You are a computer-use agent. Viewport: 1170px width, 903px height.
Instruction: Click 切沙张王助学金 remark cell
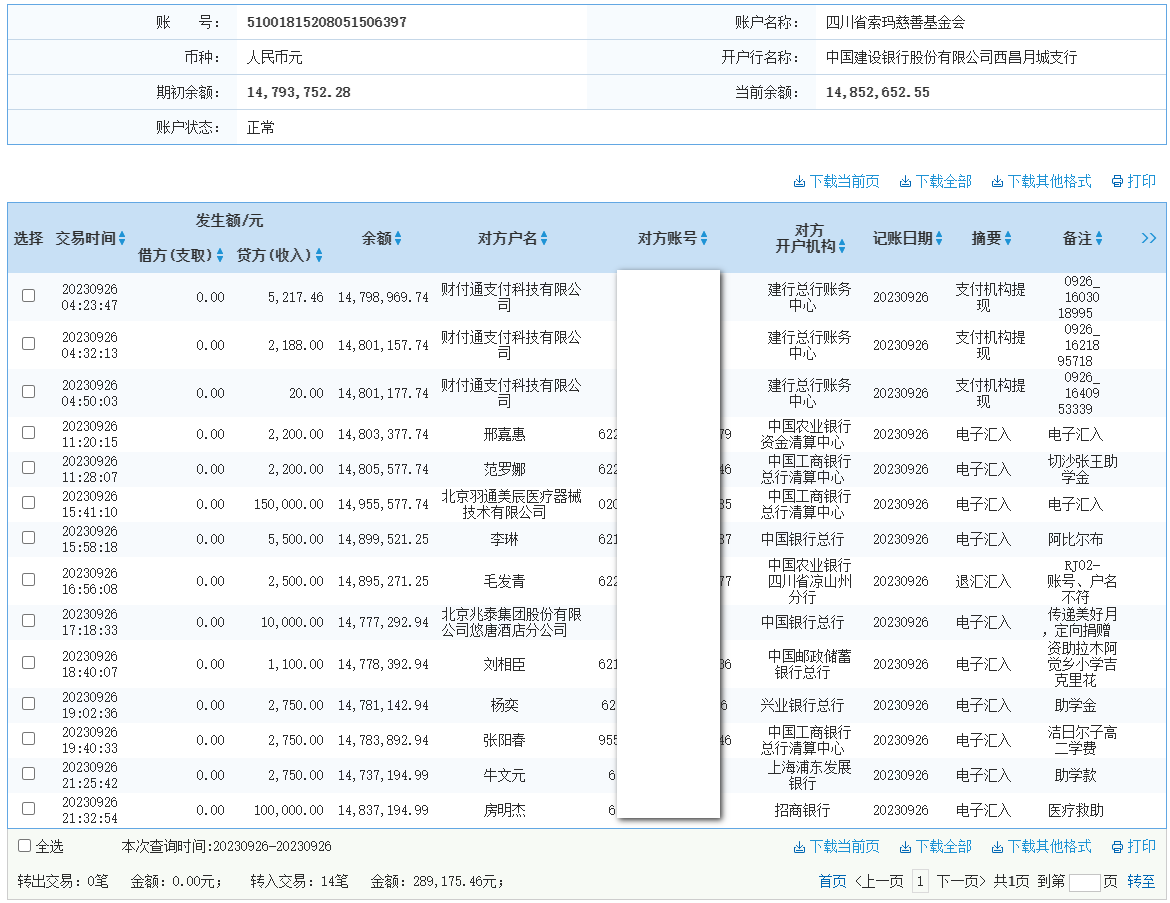tap(1082, 469)
